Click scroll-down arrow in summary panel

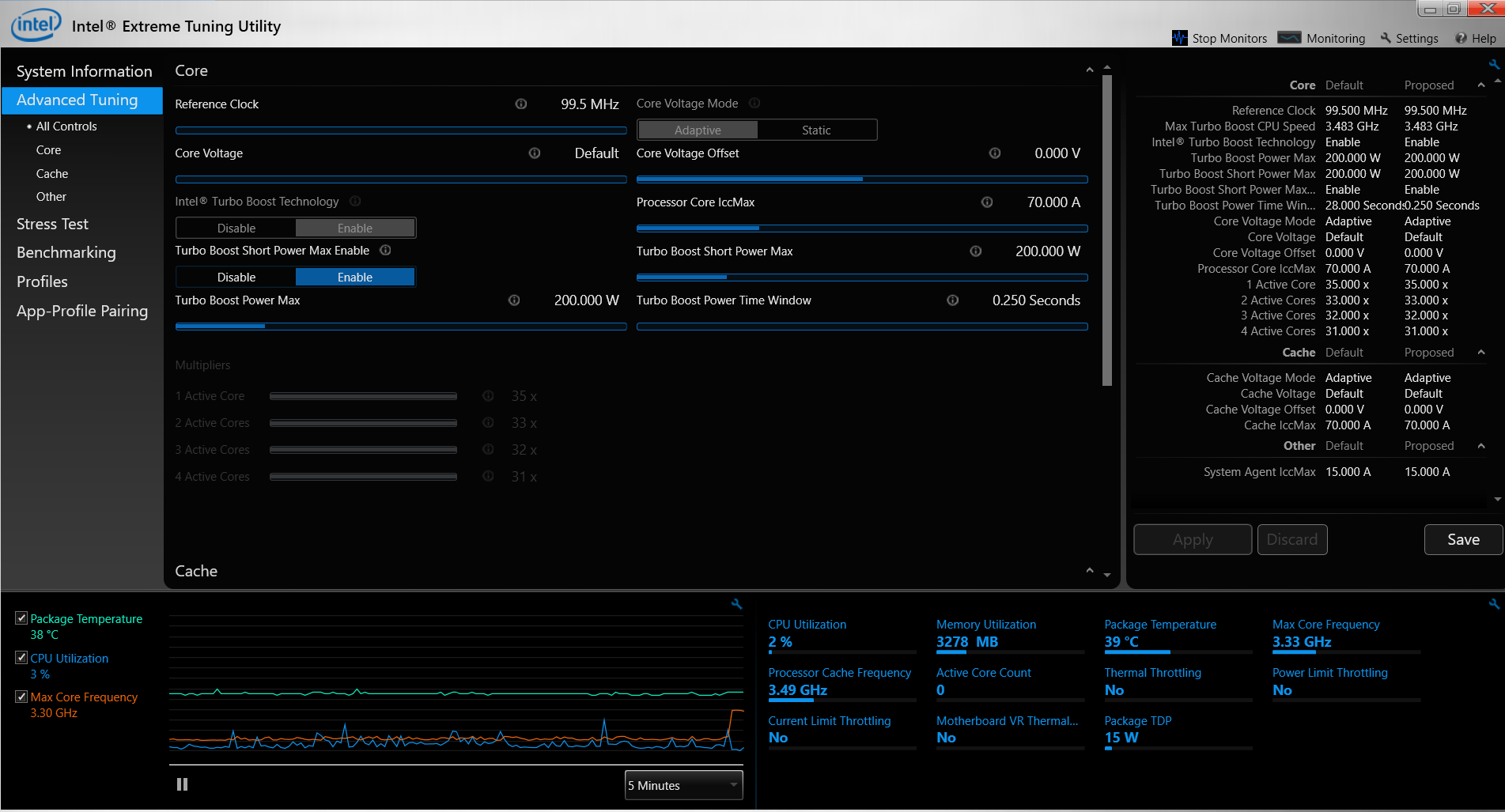(1497, 500)
